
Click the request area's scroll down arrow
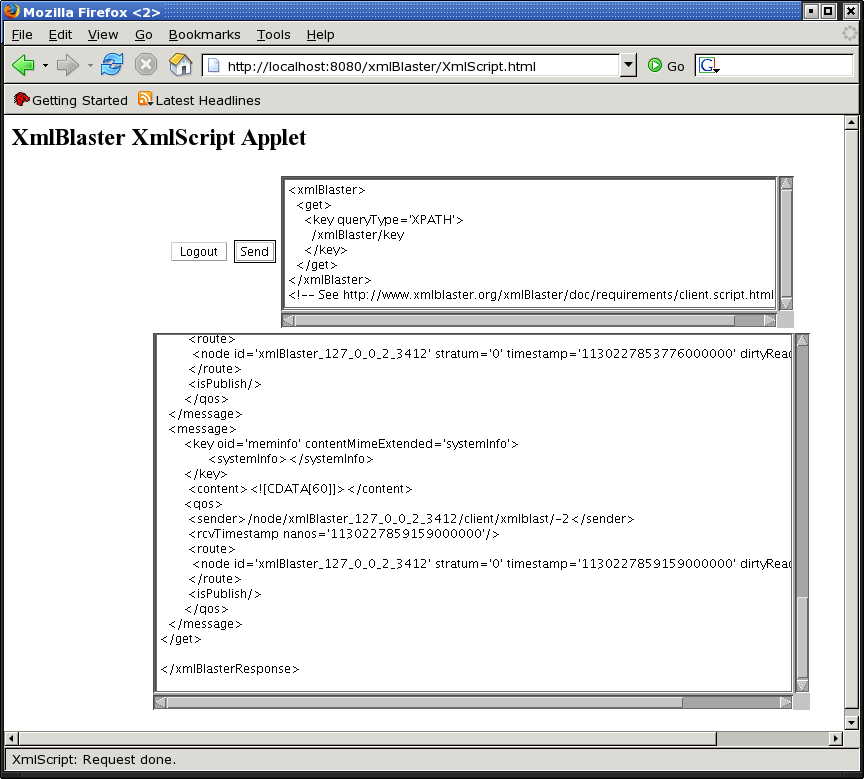point(786,304)
